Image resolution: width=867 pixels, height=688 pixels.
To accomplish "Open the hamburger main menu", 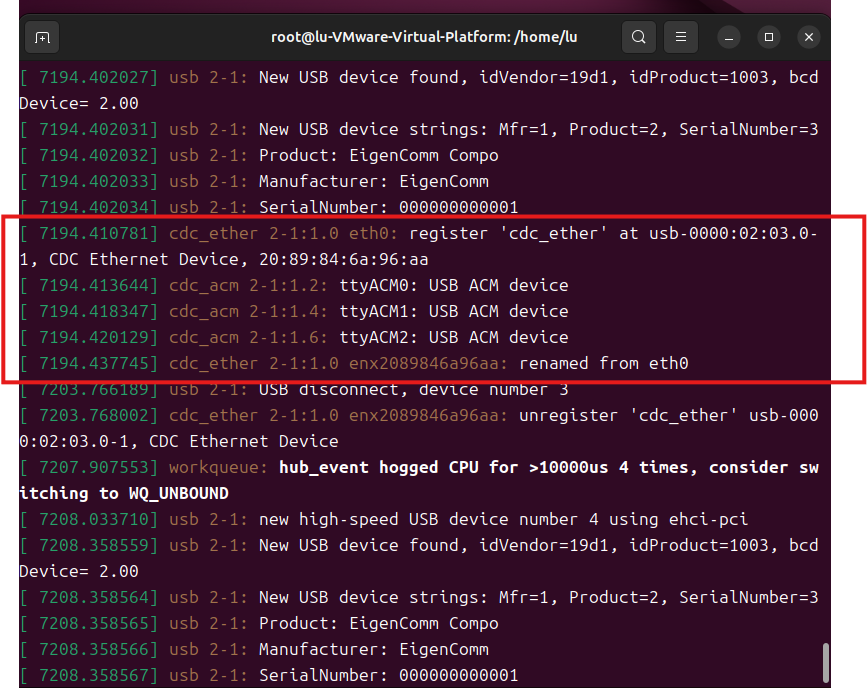I will pyautogui.click(x=681, y=37).
